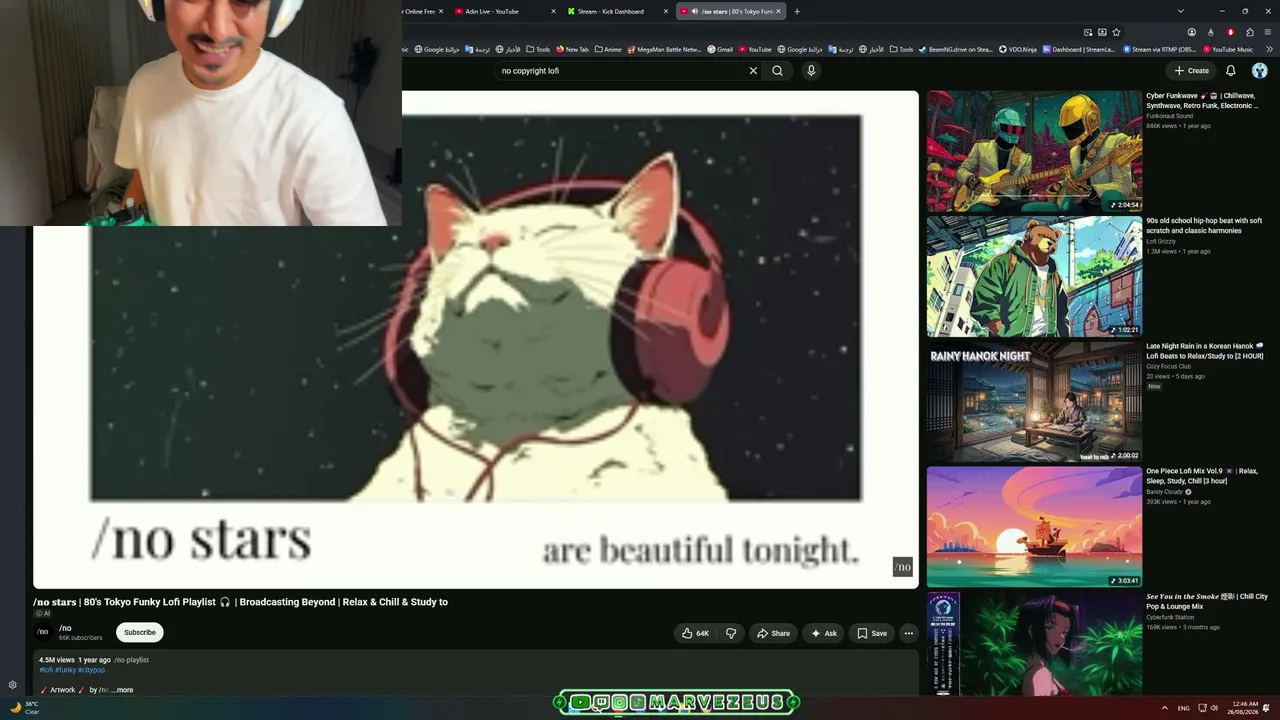Close the Stream - Kick Dashboard tab

[x=666, y=11]
